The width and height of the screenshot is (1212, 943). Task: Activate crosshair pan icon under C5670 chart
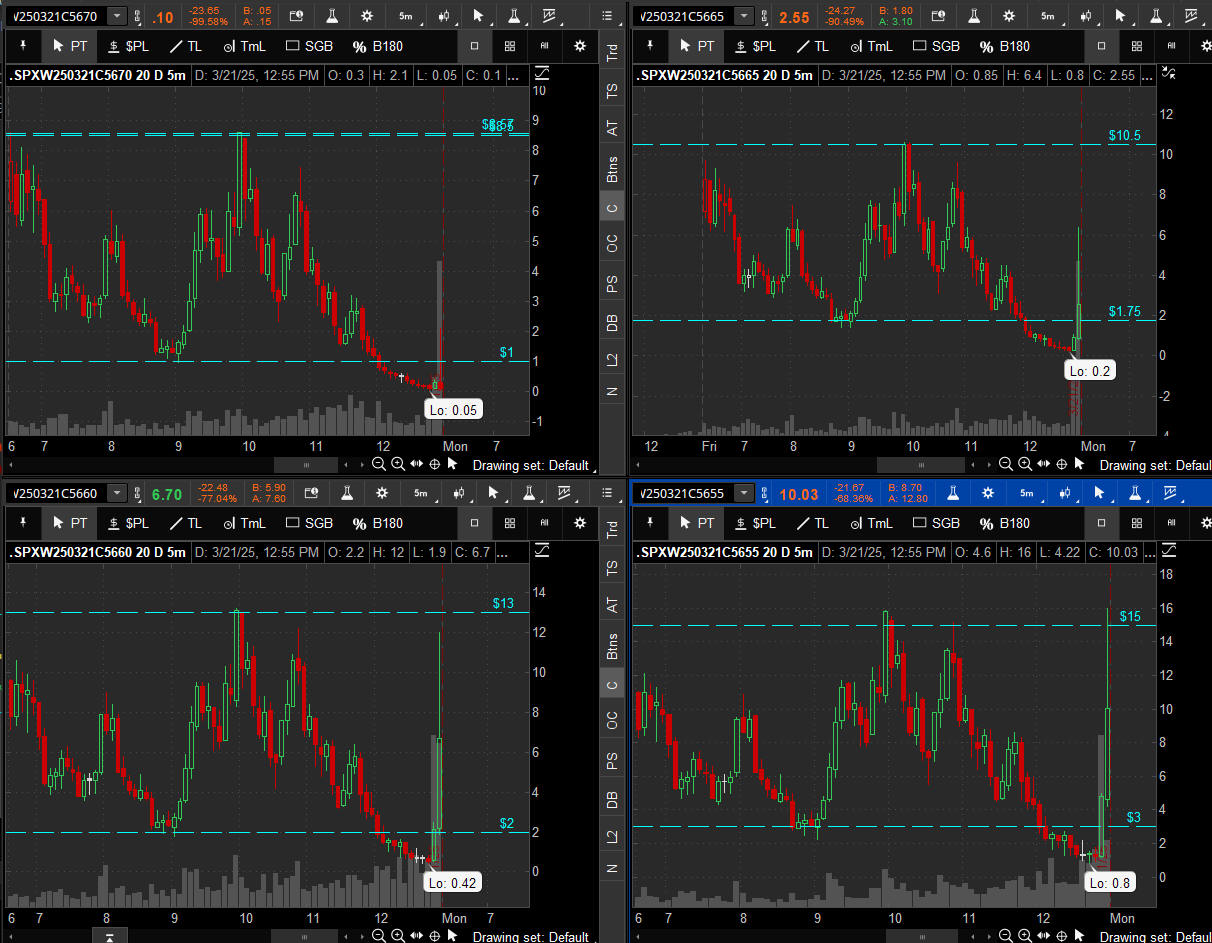point(435,464)
